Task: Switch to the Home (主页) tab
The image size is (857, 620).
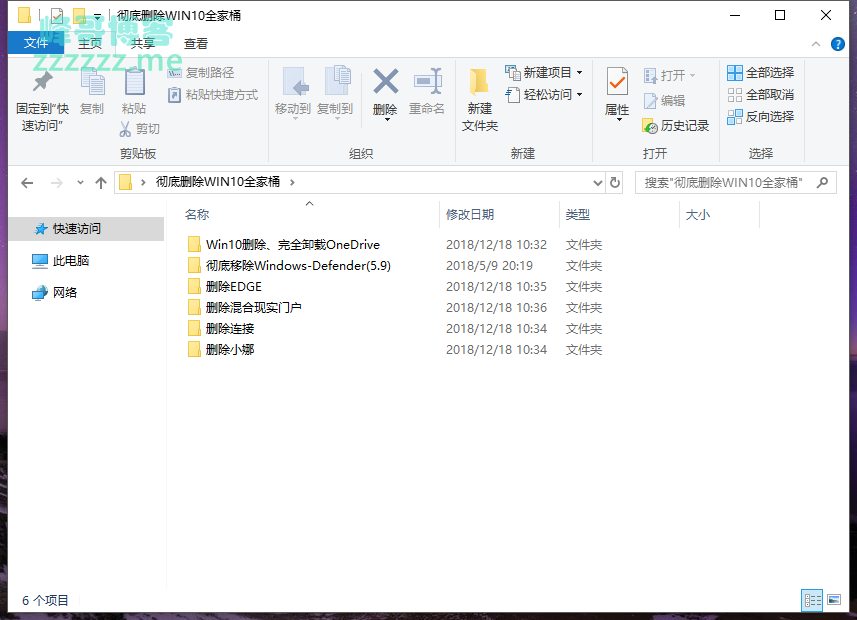Action: [x=90, y=43]
